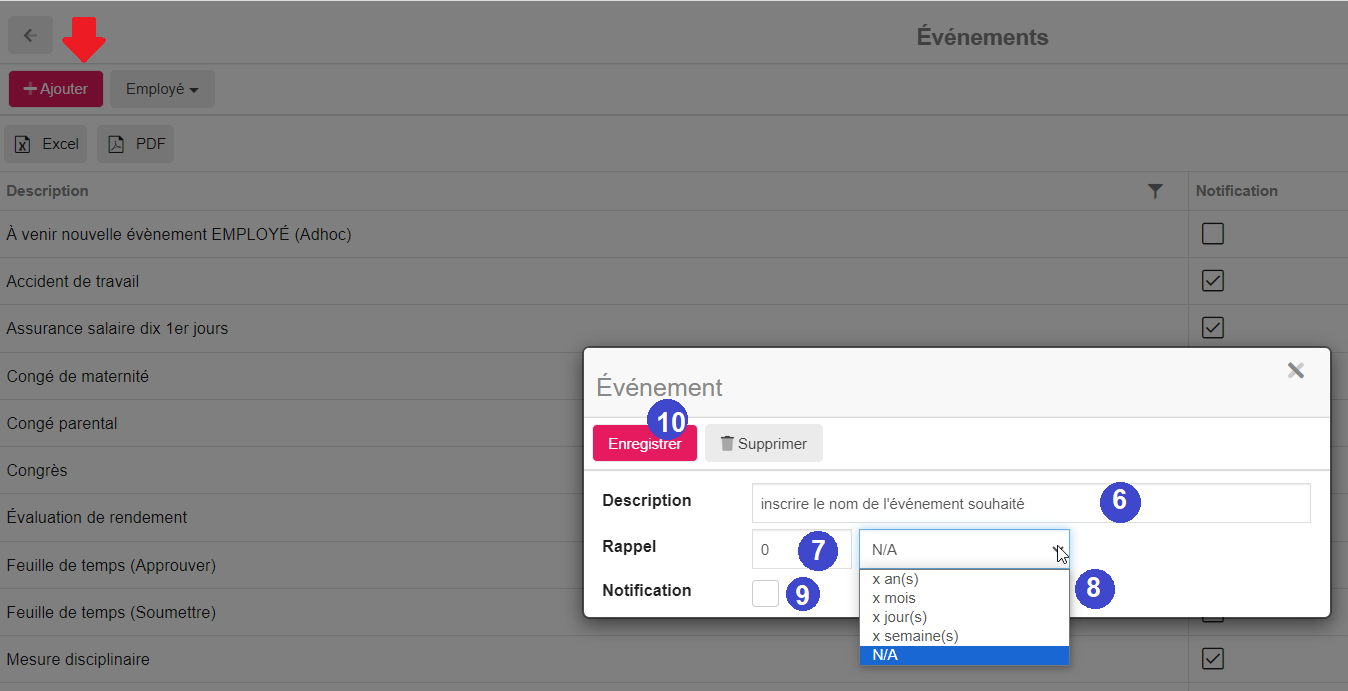Image resolution: width=1348 pixels, height=691 pixels.
Task: Select Feuille de temps (Soumettre) row
Action: (x=290, y=612)
